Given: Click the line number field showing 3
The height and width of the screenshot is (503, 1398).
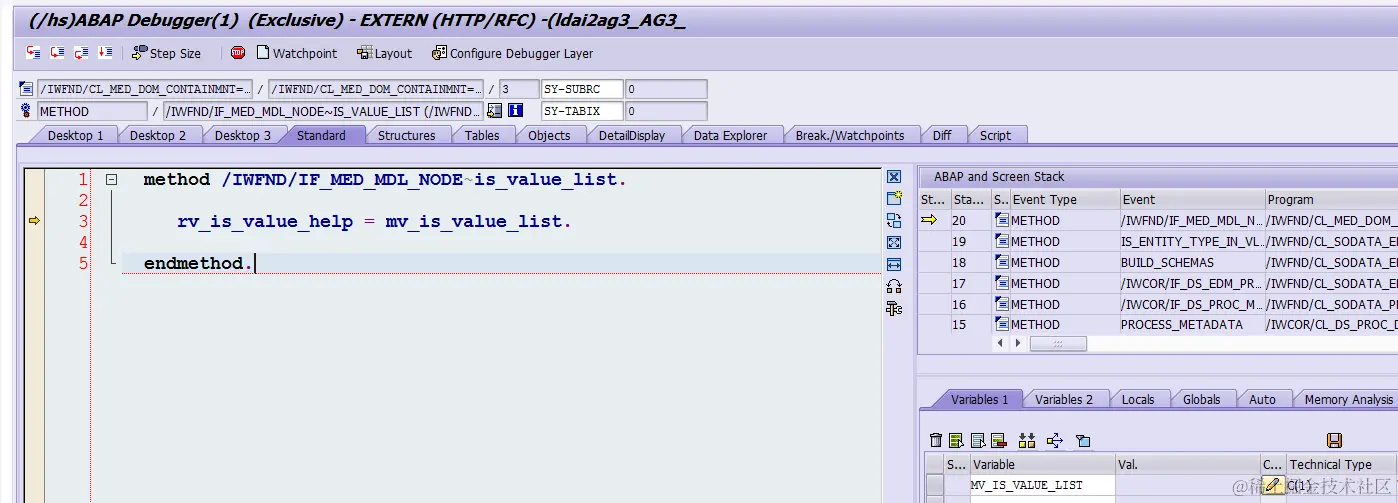Looking at the screenshot, I should pos(518,89).
